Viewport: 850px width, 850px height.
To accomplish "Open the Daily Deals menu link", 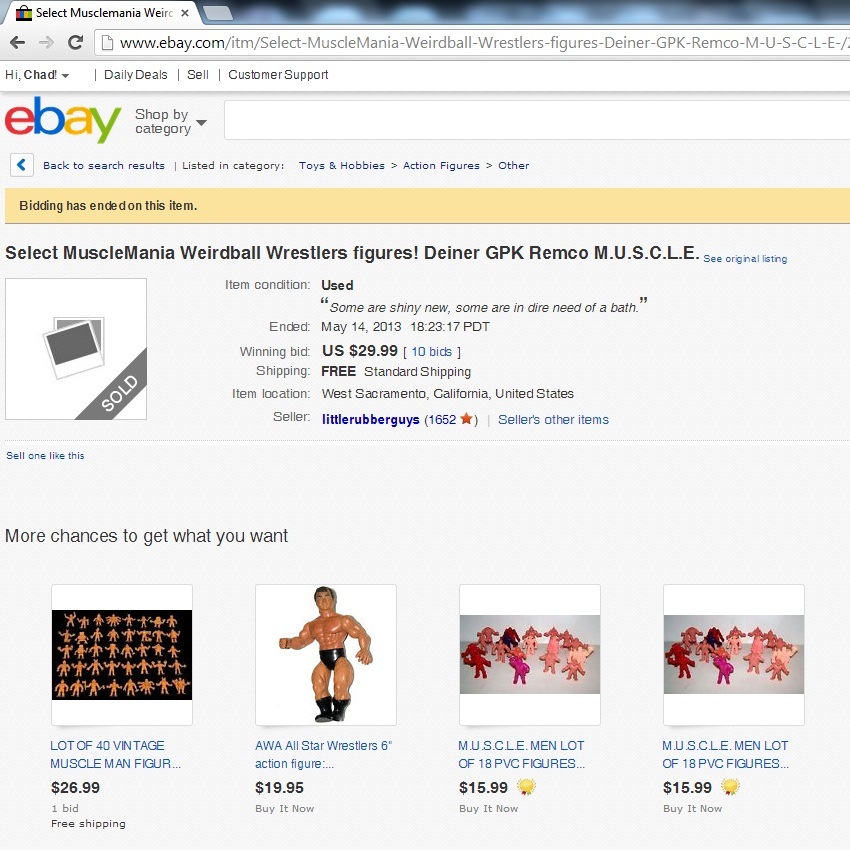I will click(x=136, y=75).
